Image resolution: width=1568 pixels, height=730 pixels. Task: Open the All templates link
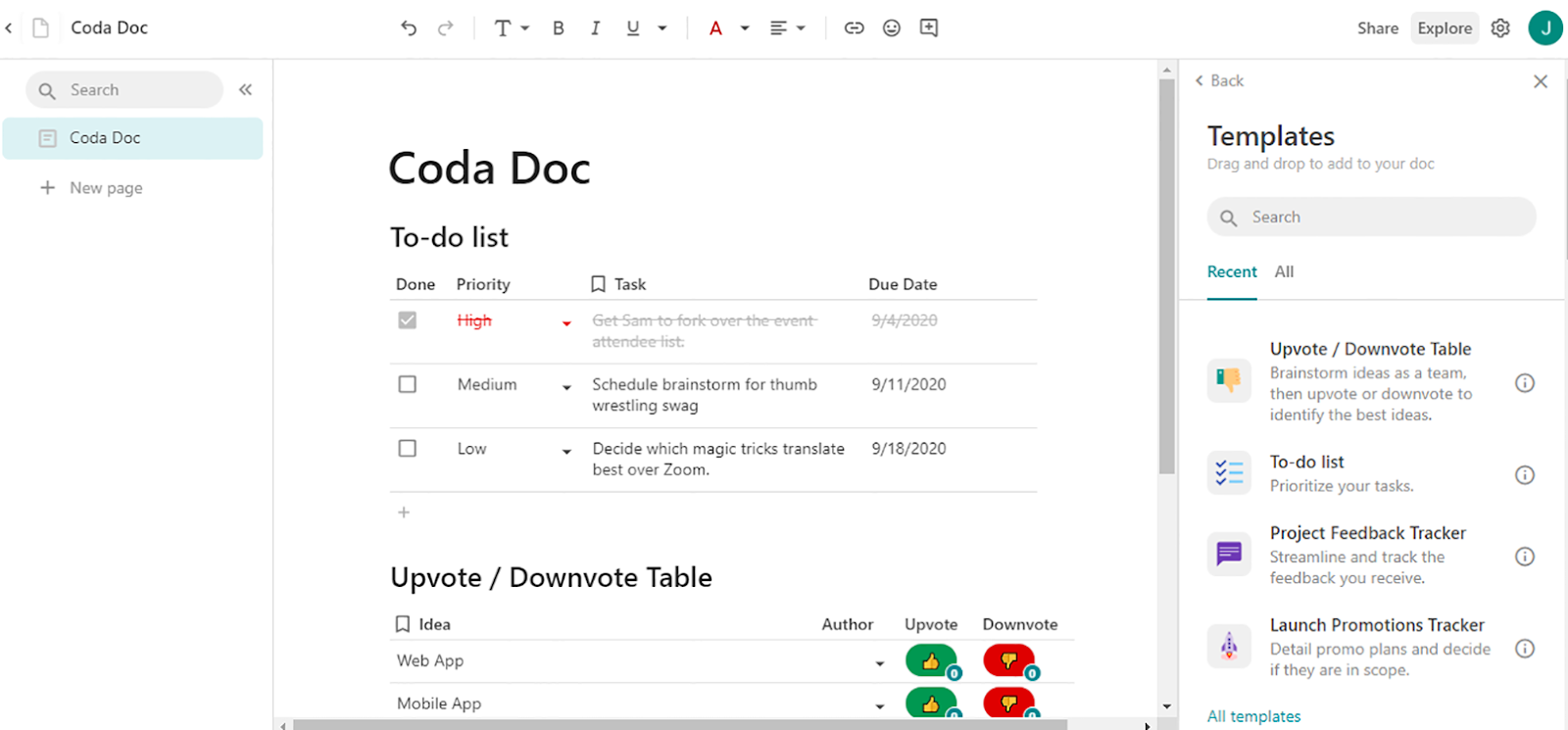[x=1254, y=716]
